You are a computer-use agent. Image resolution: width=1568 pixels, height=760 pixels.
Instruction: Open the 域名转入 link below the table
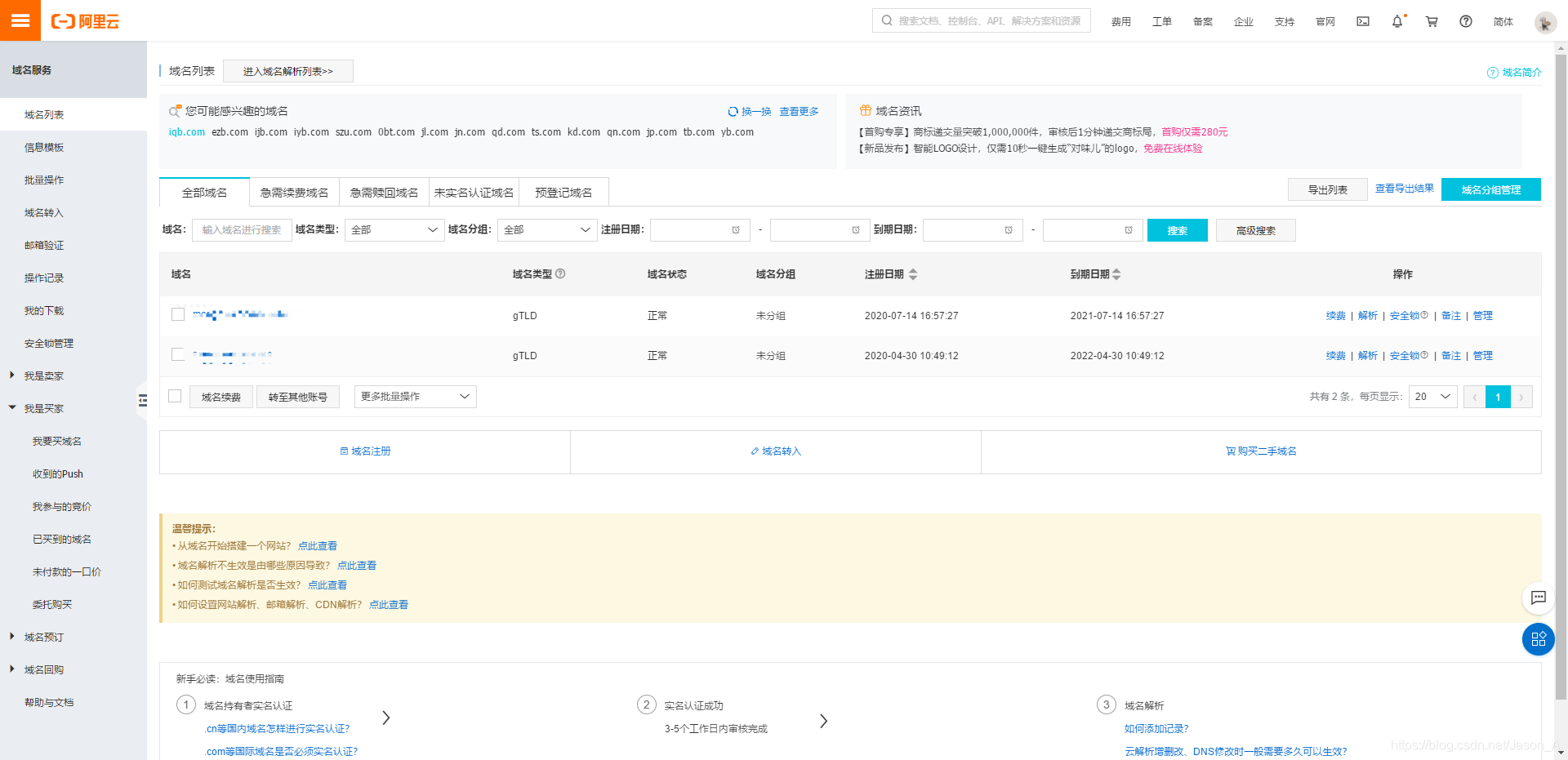click(x=776, y=451)
